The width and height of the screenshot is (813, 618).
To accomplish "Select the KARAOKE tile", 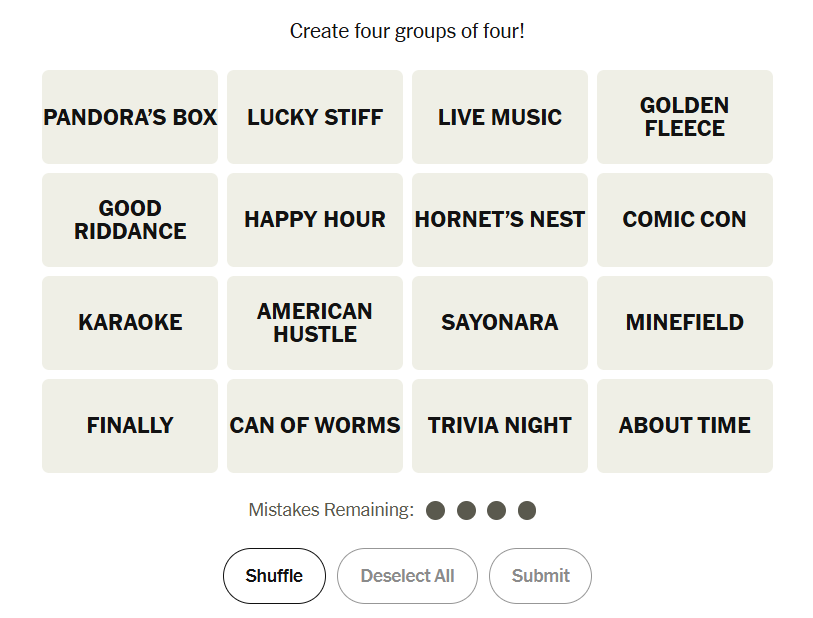I will click(x=130, y=323).
